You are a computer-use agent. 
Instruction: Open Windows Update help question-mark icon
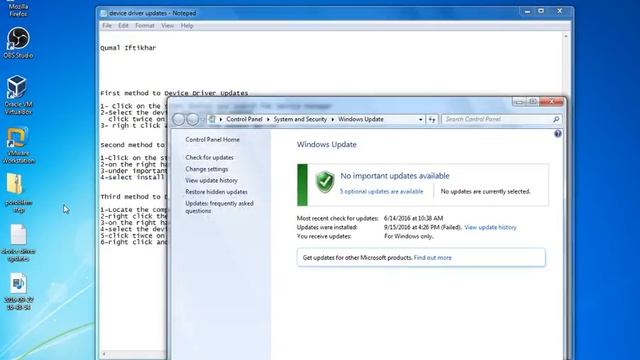[558, 134]
